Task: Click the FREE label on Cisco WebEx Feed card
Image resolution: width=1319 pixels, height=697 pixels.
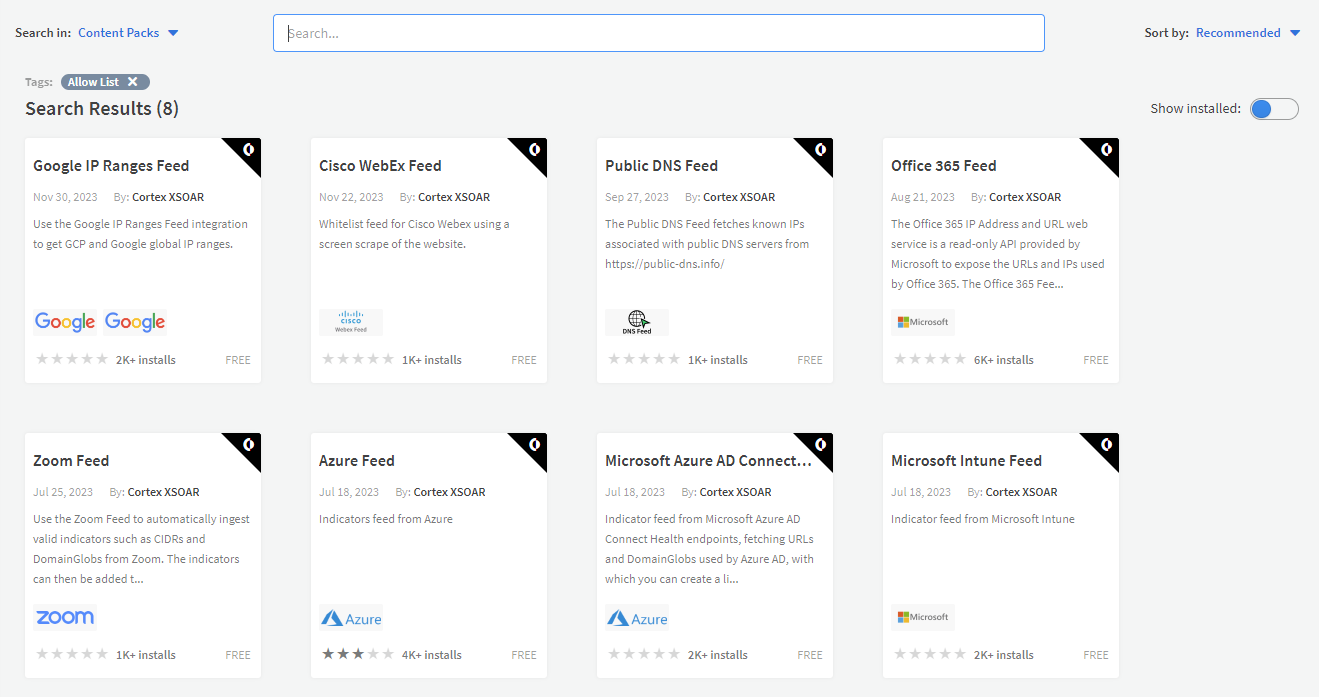Action: pyautogui.click(x=524, y=360)
